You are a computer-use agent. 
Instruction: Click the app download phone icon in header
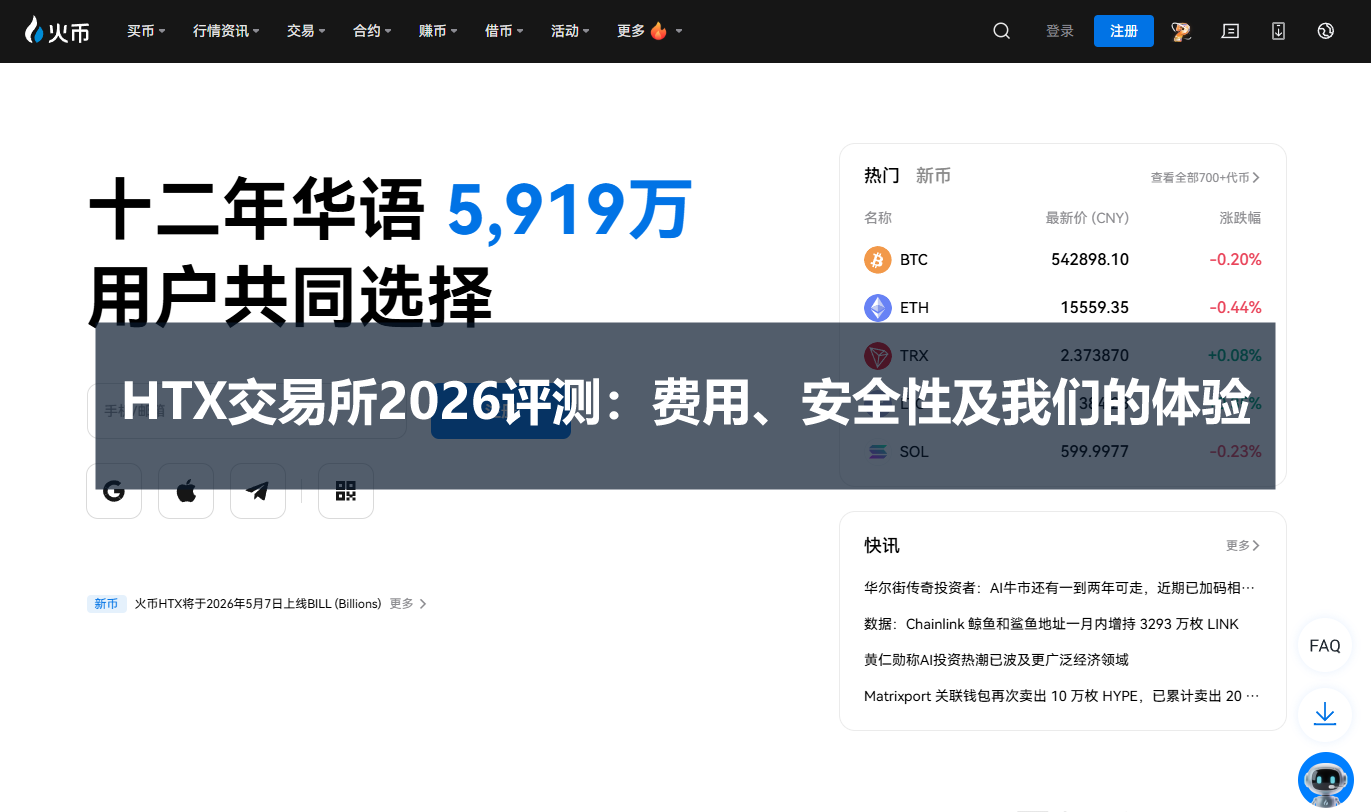click(x=1278, y=31)
